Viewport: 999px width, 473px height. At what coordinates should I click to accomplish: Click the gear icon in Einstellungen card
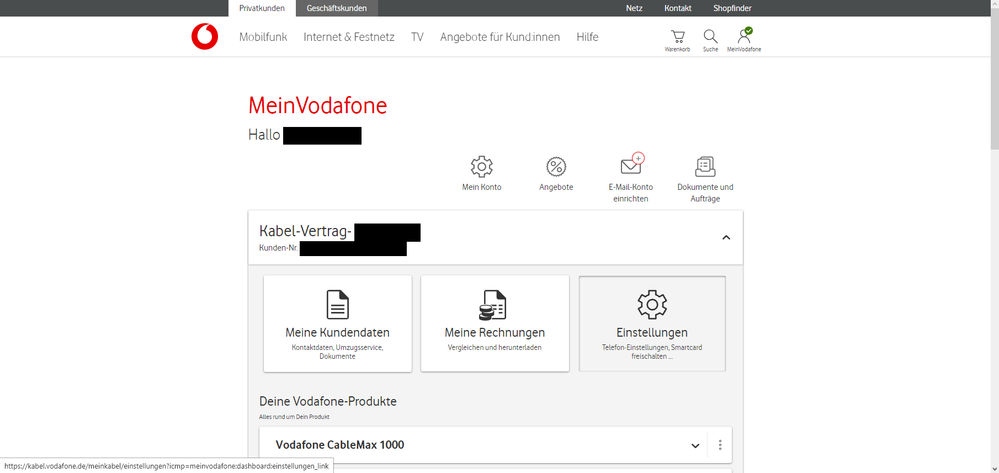pyautogui.click(x=652, y=305)
